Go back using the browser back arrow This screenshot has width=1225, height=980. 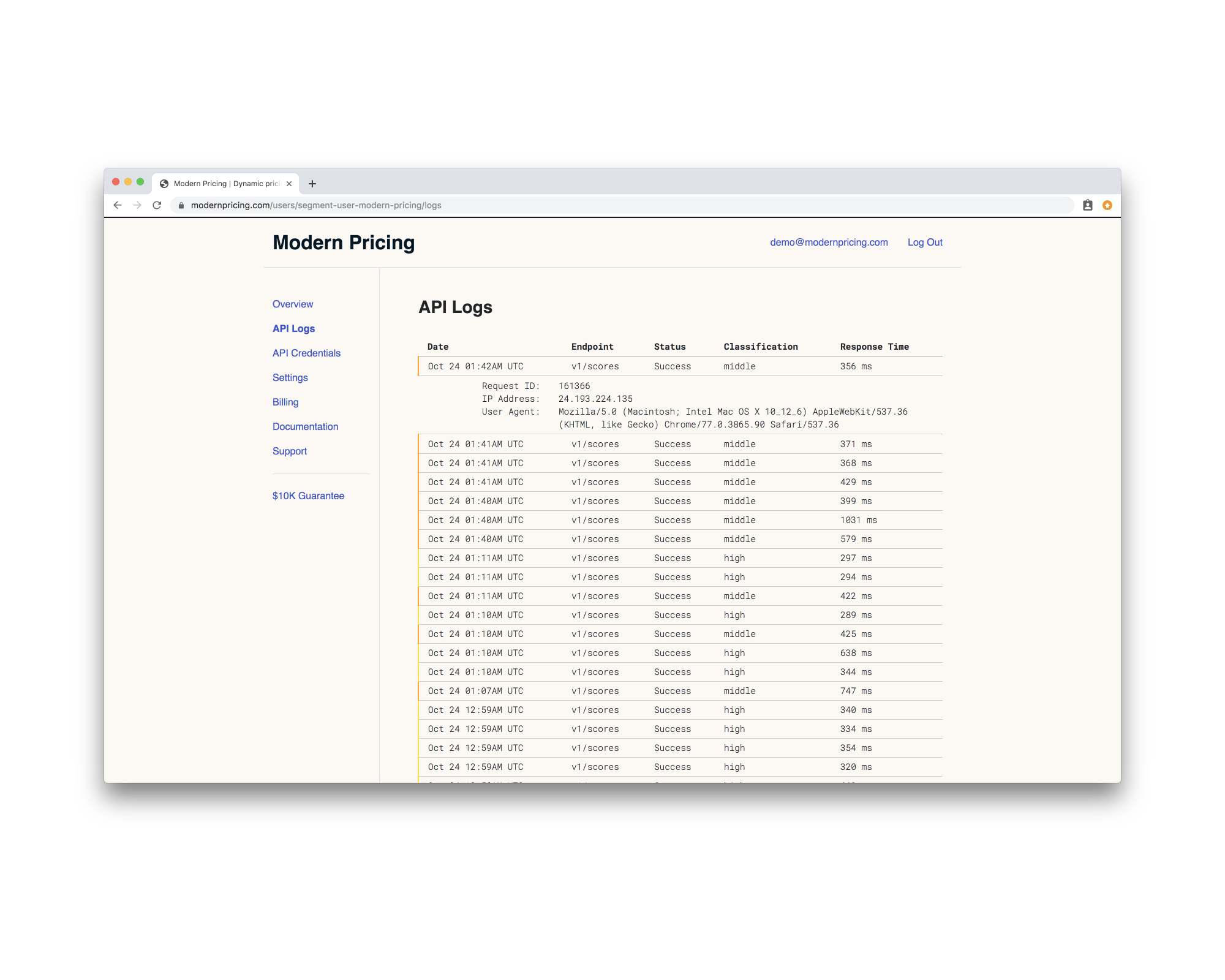pyautogui.click(x=118, y=205)
